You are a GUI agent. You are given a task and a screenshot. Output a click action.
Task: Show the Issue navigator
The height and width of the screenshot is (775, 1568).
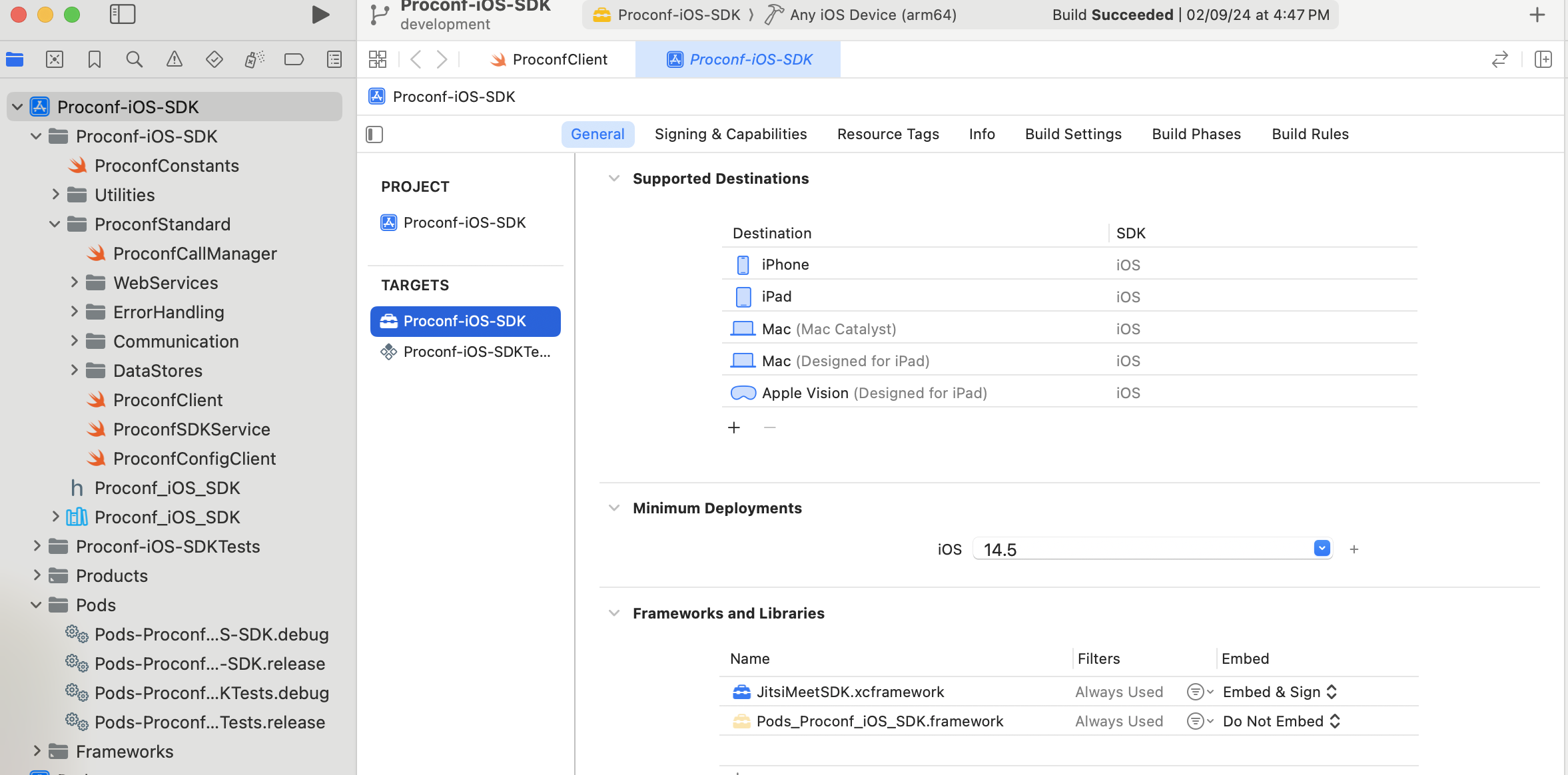click(174, 59)
